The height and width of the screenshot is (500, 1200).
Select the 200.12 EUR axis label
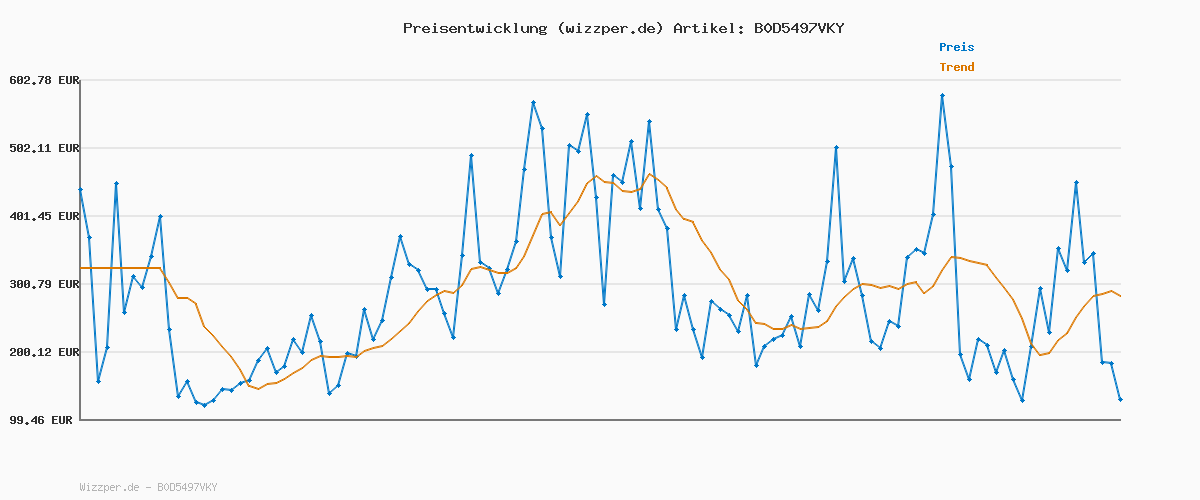[x=44, y=352]
